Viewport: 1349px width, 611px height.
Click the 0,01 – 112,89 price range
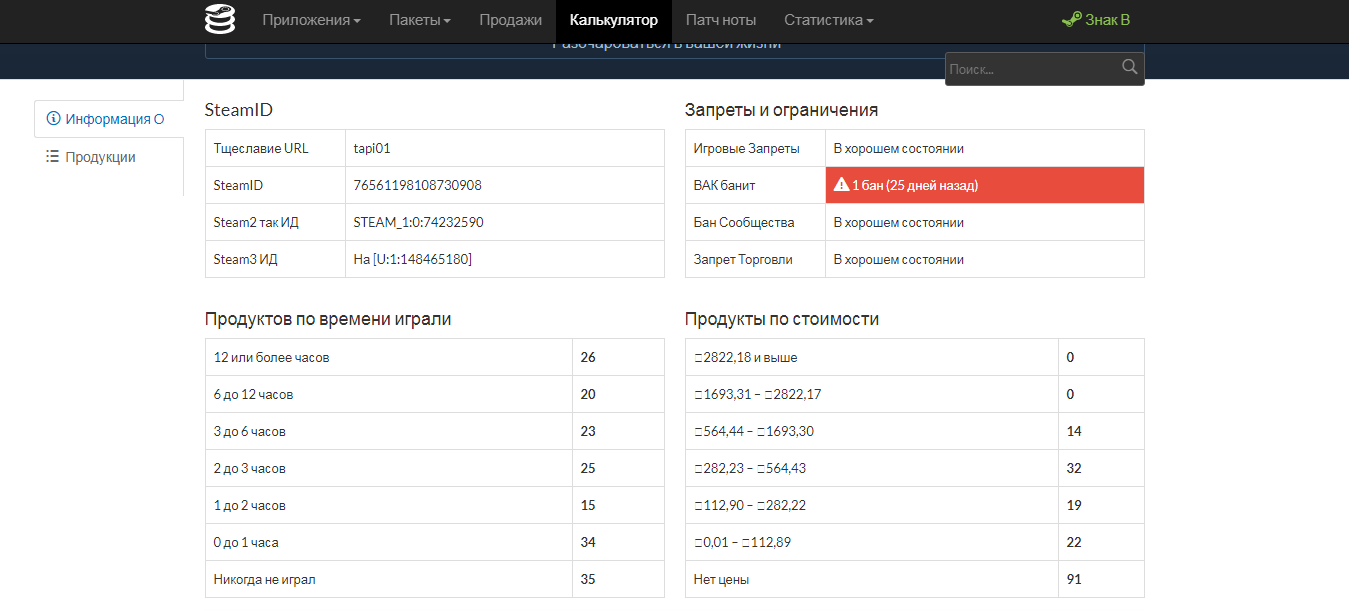pyautogui.click(x=742, y=542)
